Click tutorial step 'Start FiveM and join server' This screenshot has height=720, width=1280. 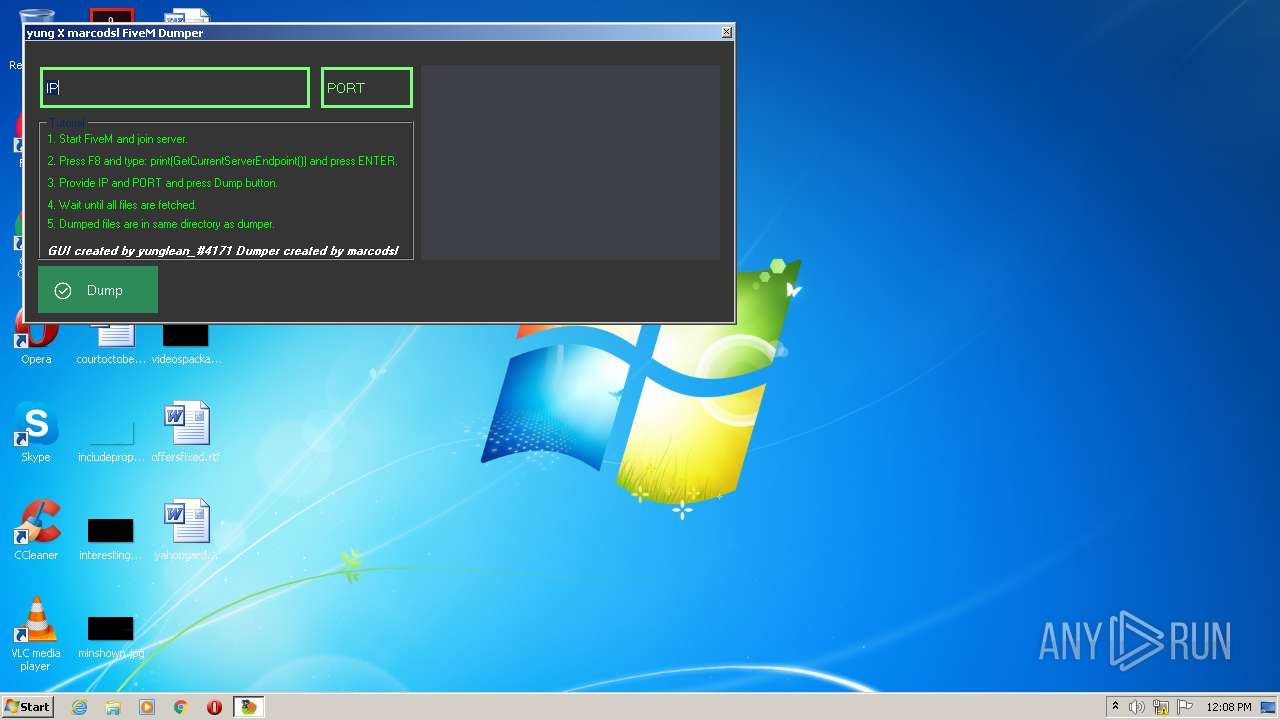pyautogui.click(x=117, y=139)
